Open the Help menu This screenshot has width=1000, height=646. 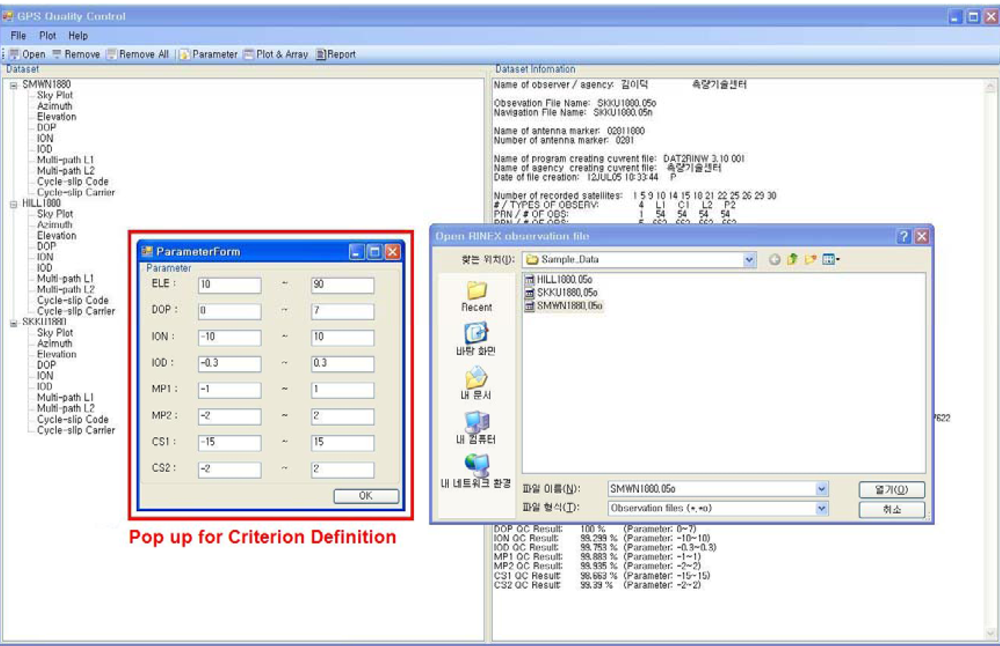point(77,35)
